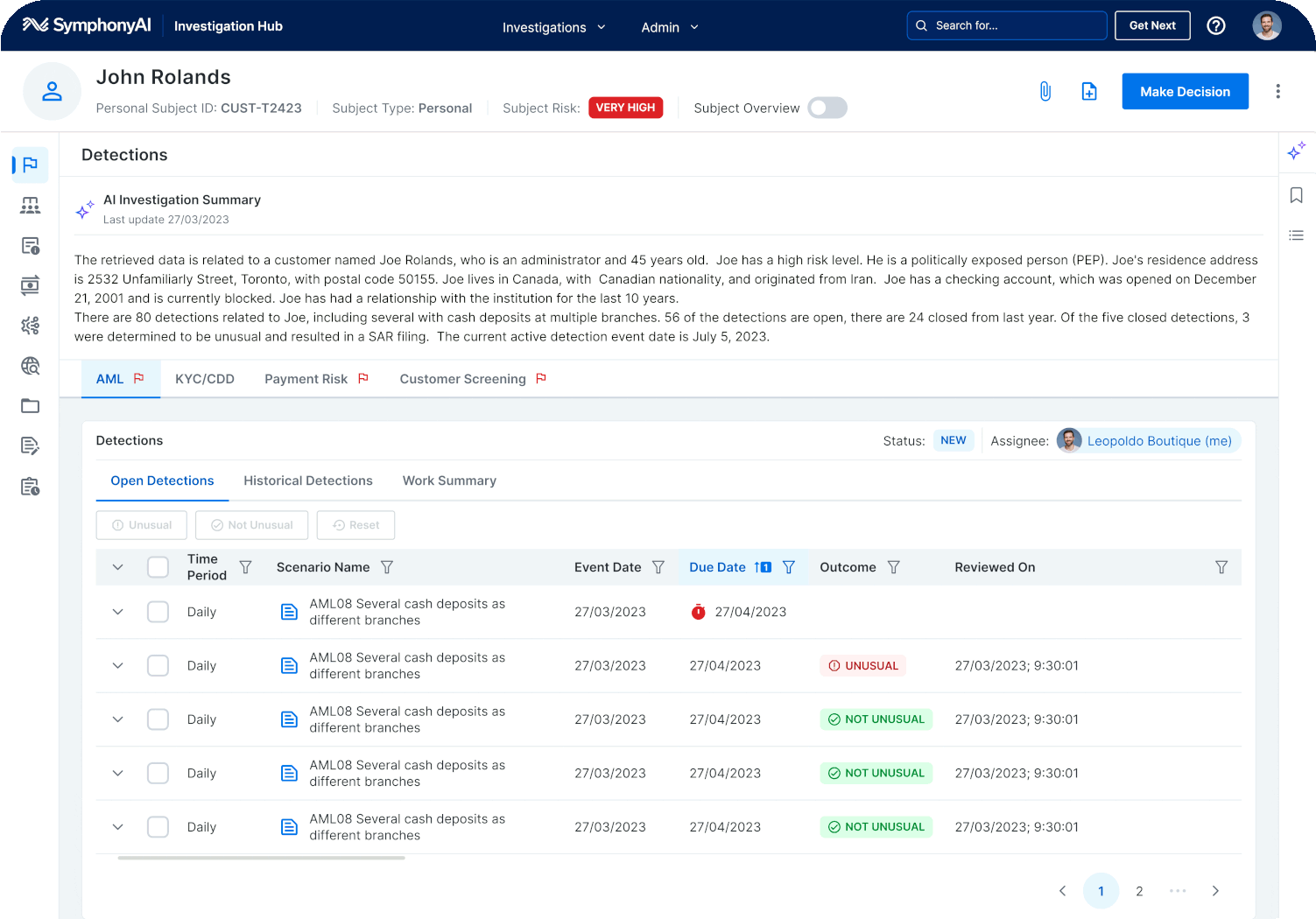Click the add document icon
This screenshot has height=919, width=1316.
click(x=1088, y=91)
